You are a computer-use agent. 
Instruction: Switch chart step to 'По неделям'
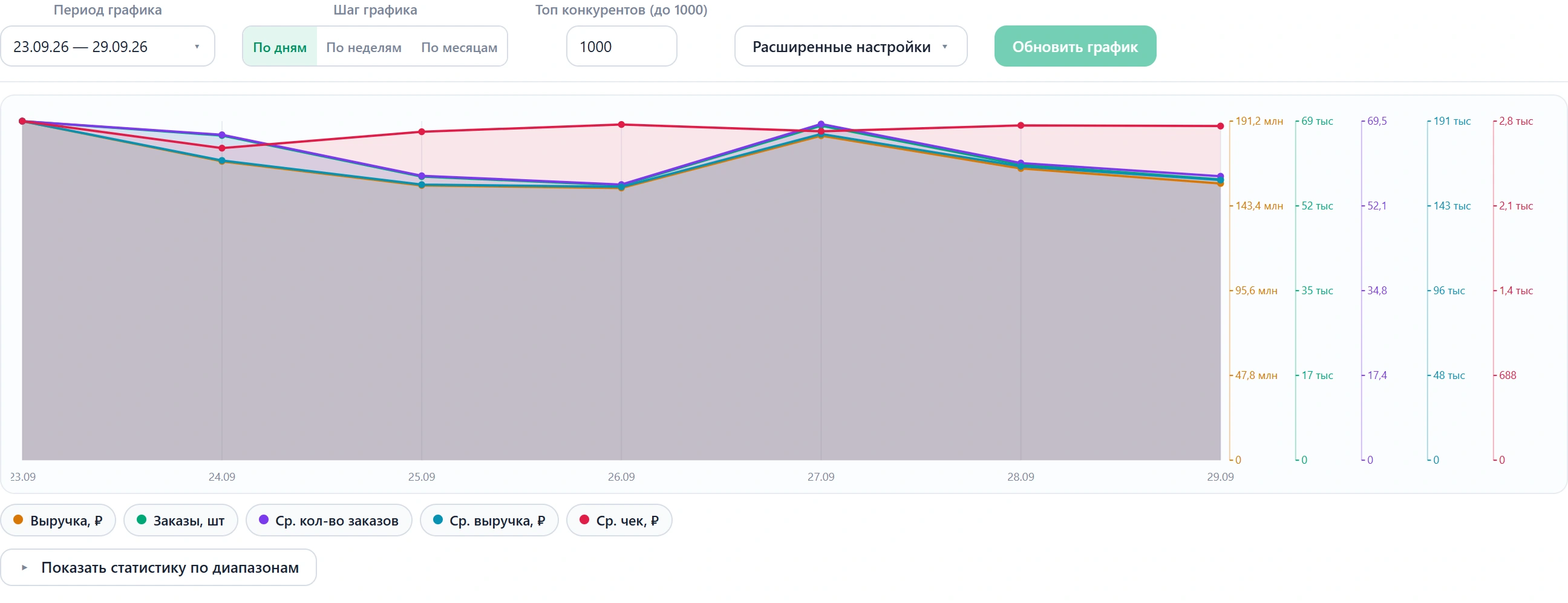(x=364, y=47)
